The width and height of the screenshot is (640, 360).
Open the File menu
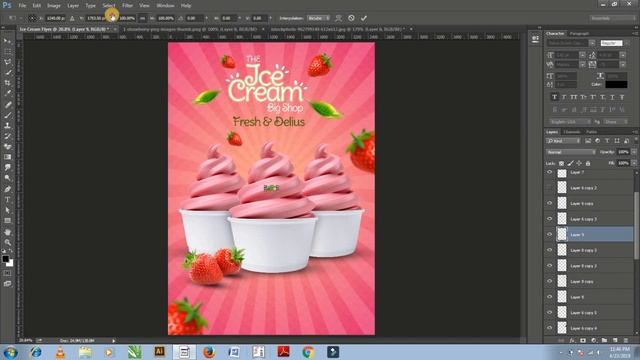click(22, 6)
